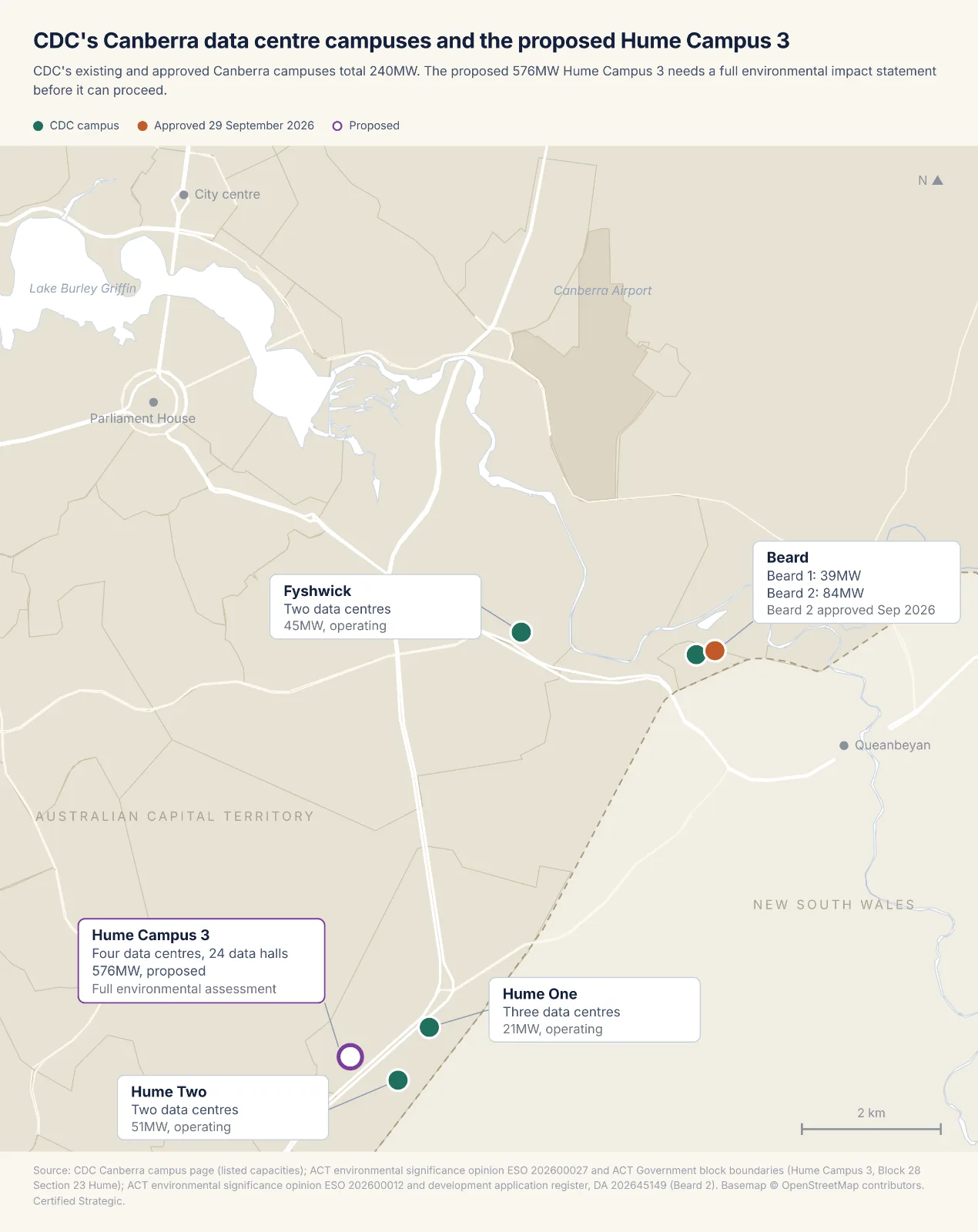The height and width of the screenshot is (1232, 978).
Task: Click the Fyshwick campus green marker
Action: click(521, 632)
